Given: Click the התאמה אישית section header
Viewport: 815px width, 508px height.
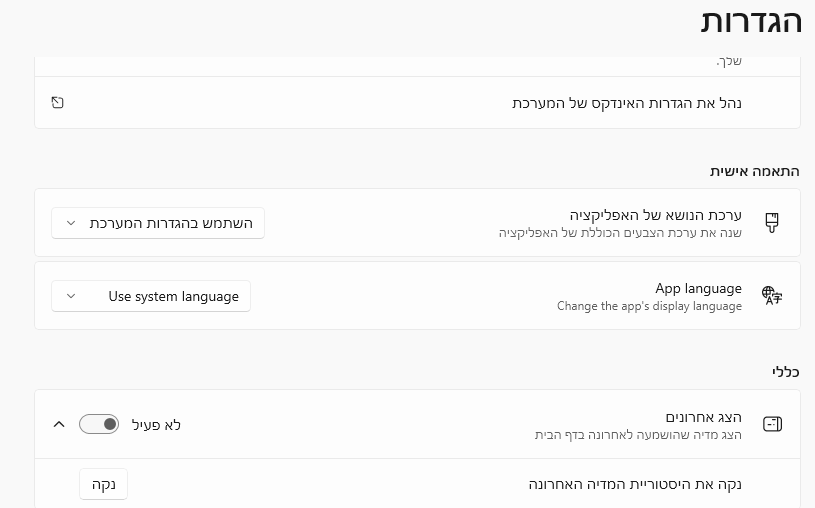Looking at the screenshot, I should point(755,171).
